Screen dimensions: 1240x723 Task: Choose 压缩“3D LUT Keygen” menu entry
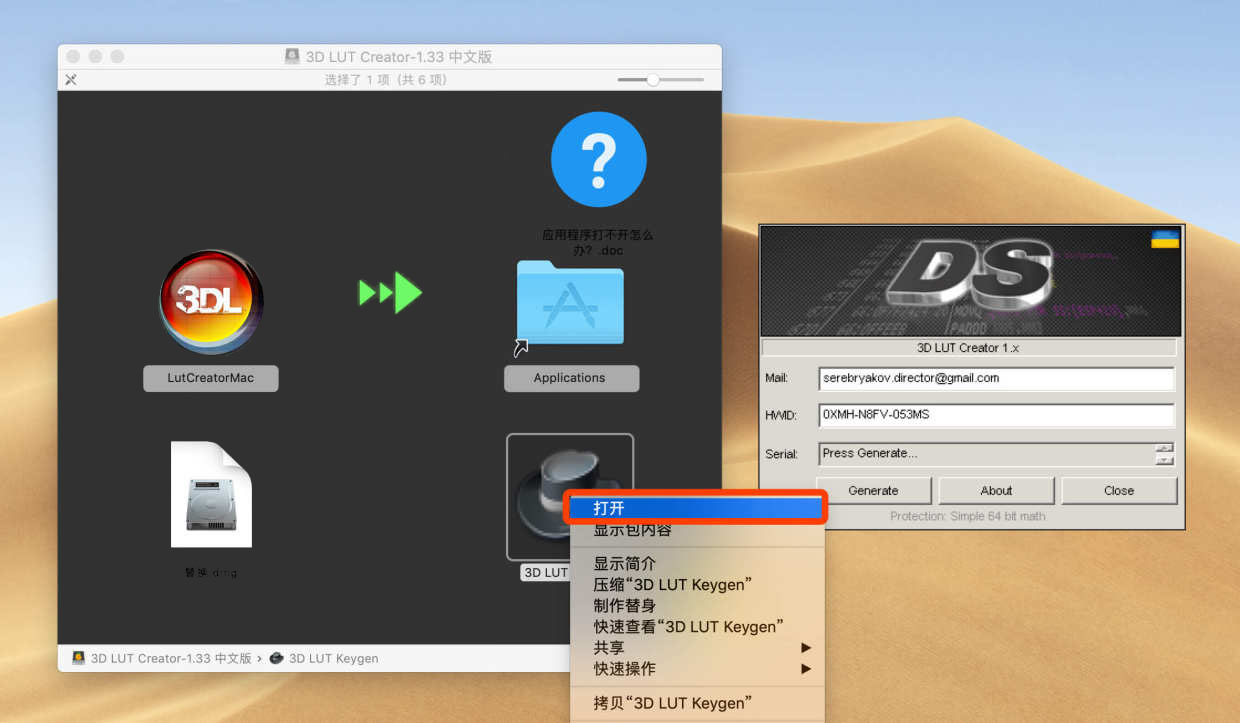697,585
